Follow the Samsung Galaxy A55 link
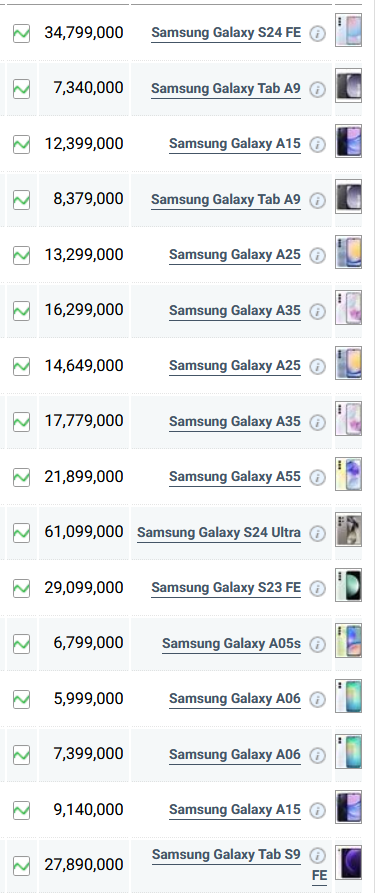This screenshot has height=893, width=379. pyautogui.click(x=235, y=477)
